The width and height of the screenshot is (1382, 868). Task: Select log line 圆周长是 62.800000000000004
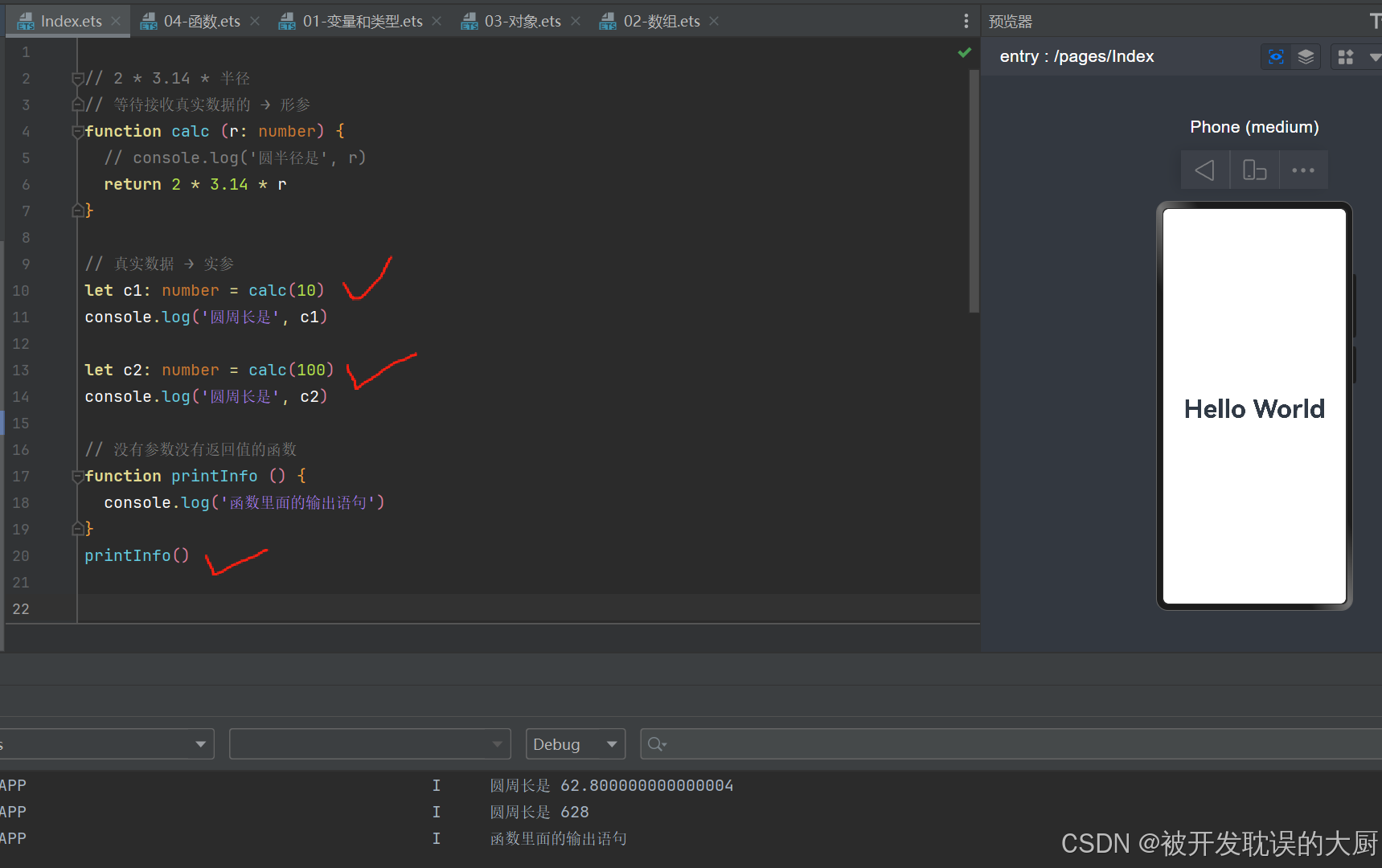[612, 786]
